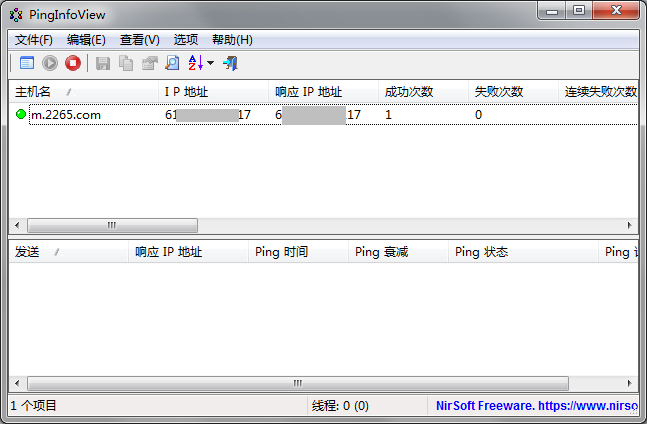The height and width of the screenshot is (424, 647).
Task: Click the lower pane horizontal scrollbar thumb
Action: [298, 383]
